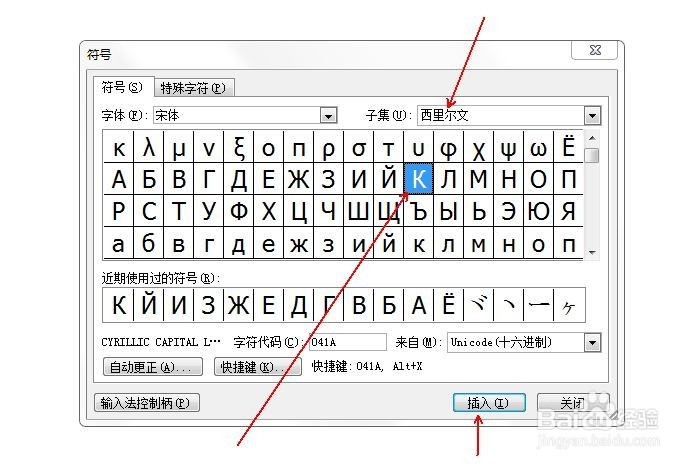700x466 pixels.
Task: Select the highlighted capital К in the grid
Action: [418, 179]
